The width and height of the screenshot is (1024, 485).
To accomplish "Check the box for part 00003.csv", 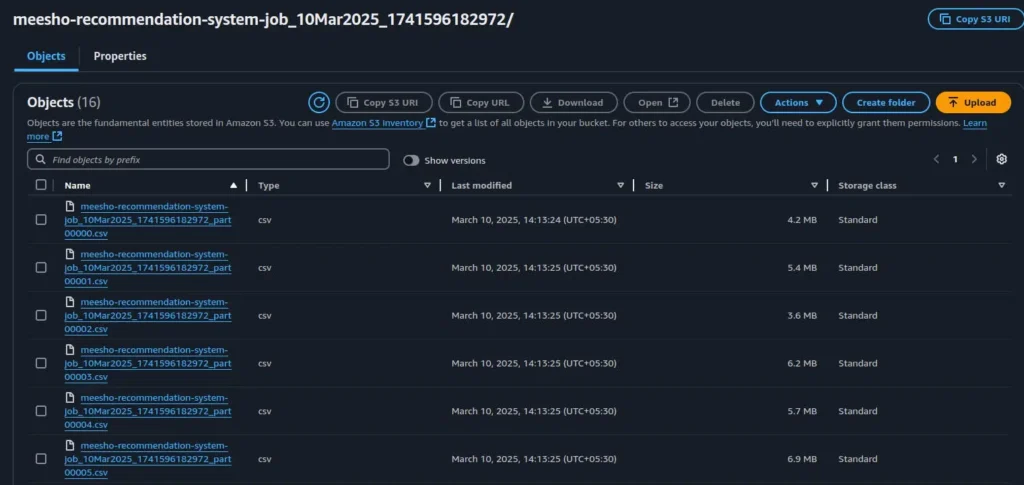I will [x=41, y=363].
